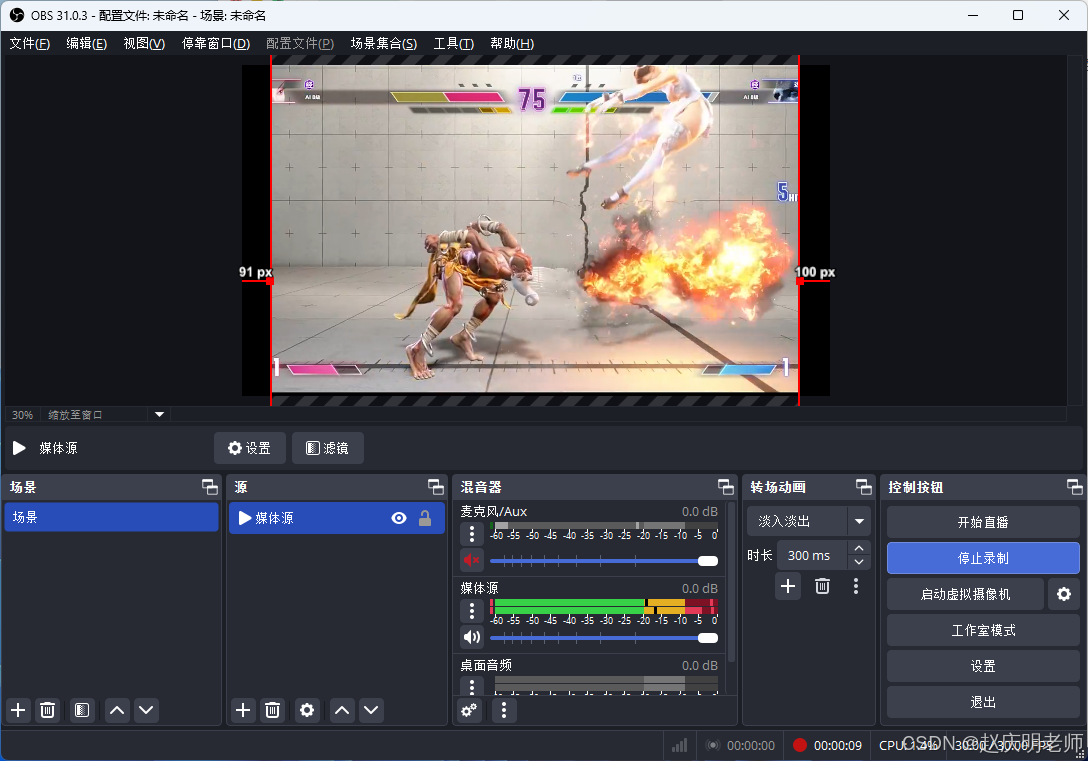The image size is (1088, 761).
Task: Click the game preview canvas
Action: pyautogui.click(x=534, y=229)
